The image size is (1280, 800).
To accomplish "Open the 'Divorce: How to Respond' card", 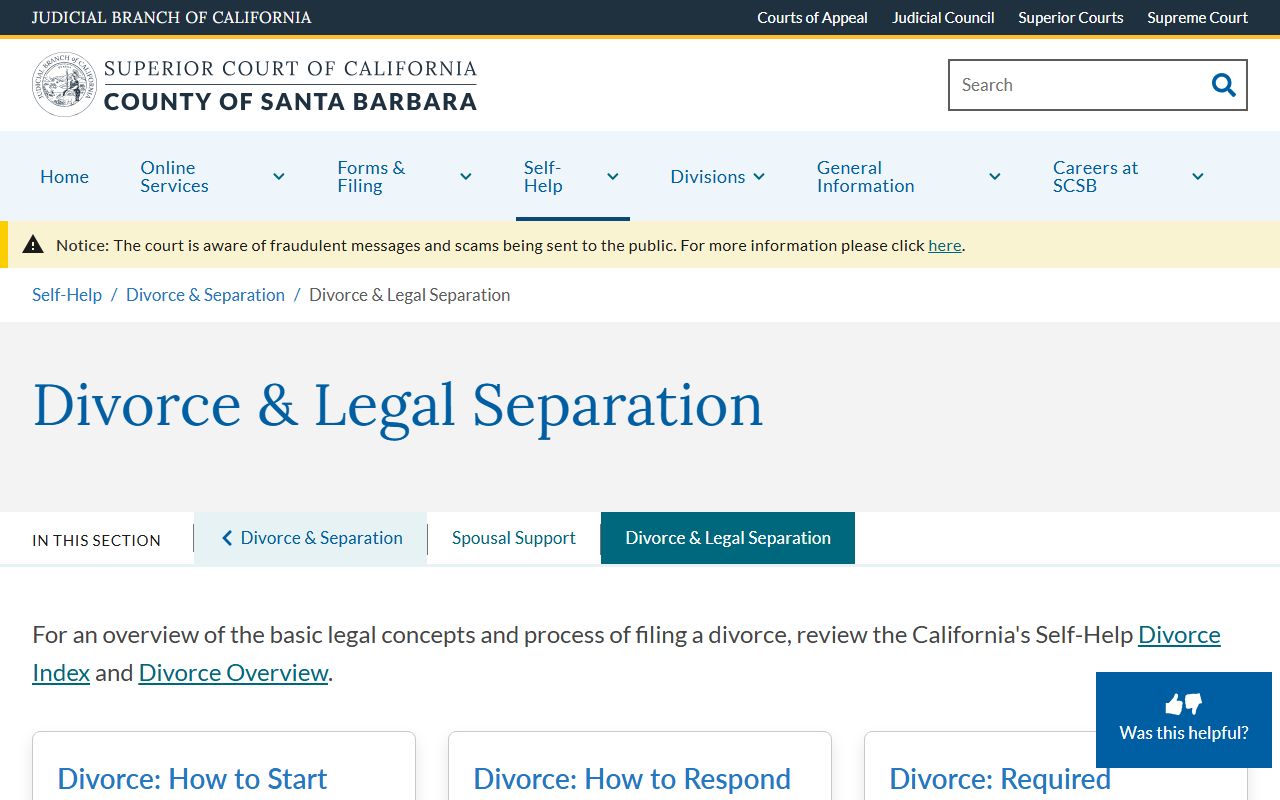I will pyautogui.click(x=632, y=779).
